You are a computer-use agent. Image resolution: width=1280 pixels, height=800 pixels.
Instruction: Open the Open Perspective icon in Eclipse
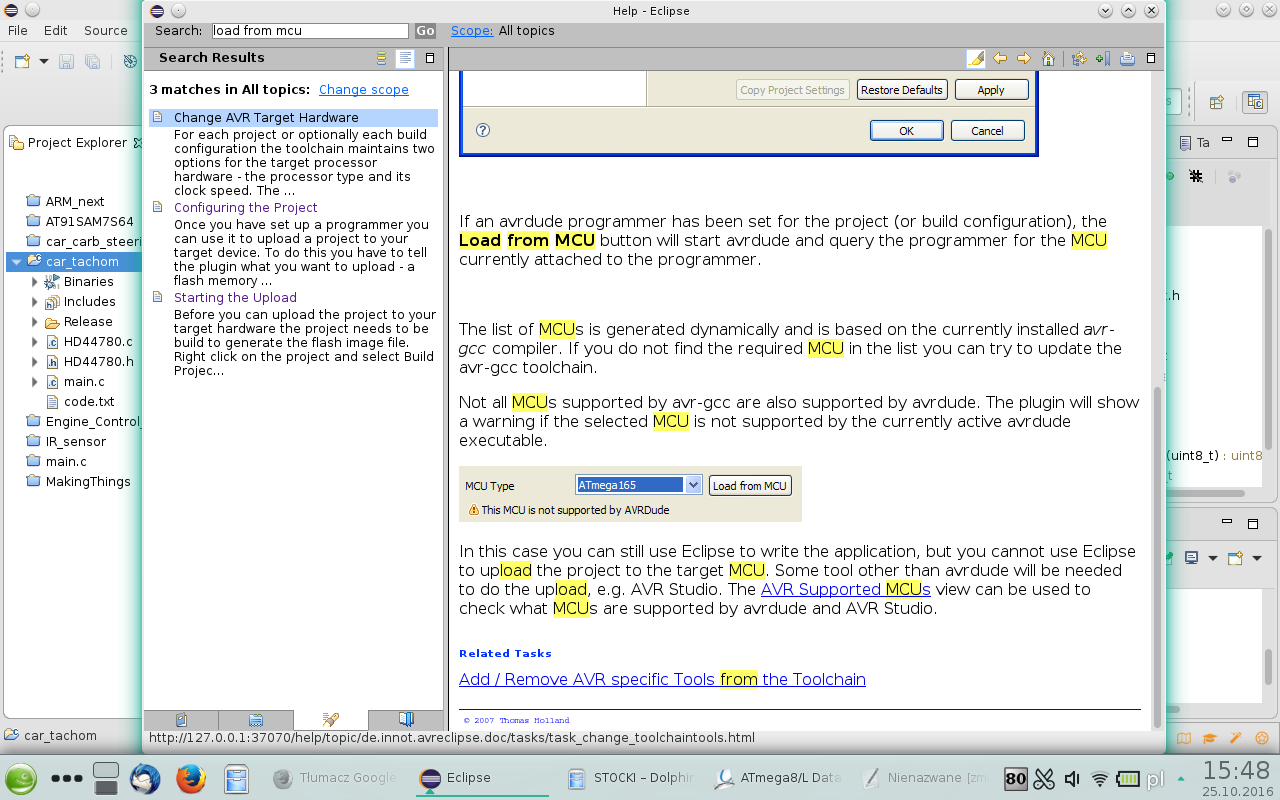(x=1217, y=102)
